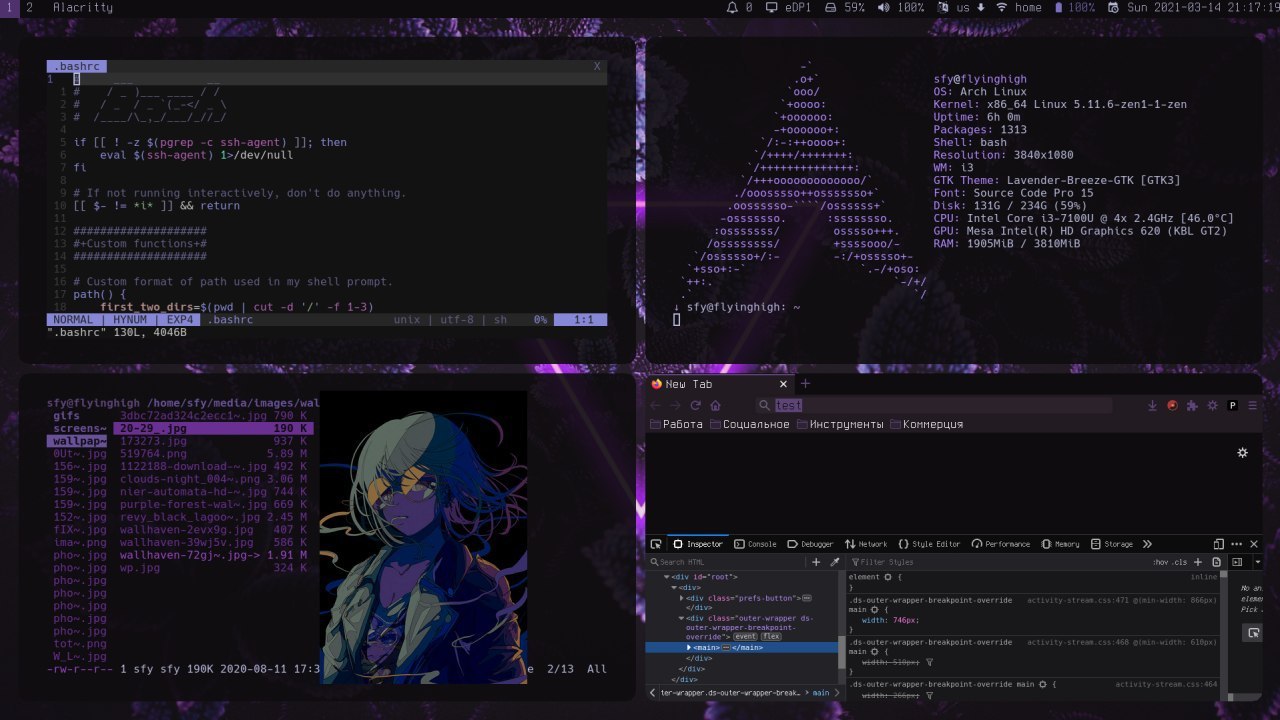Open the downloads arrow icon
Screen dimensions: 1280x720
(x=1152, y=405)
